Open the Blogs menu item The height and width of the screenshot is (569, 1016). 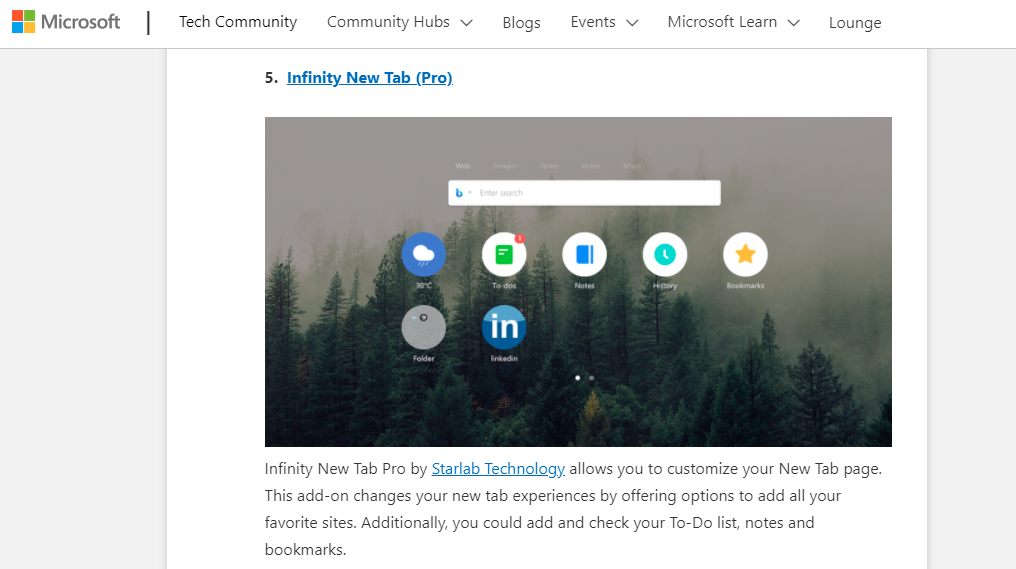click(522, 23)
